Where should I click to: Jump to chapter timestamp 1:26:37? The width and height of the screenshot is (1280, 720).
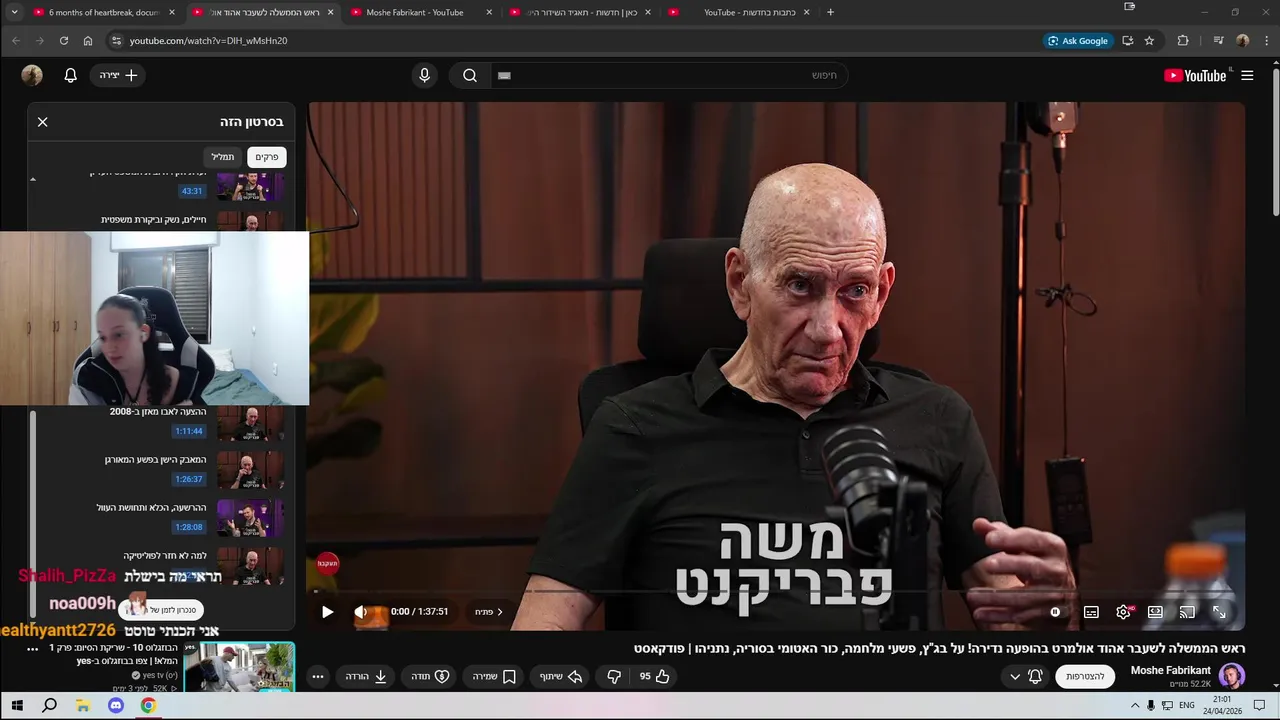pyautogui.click(x=189, y=479)
